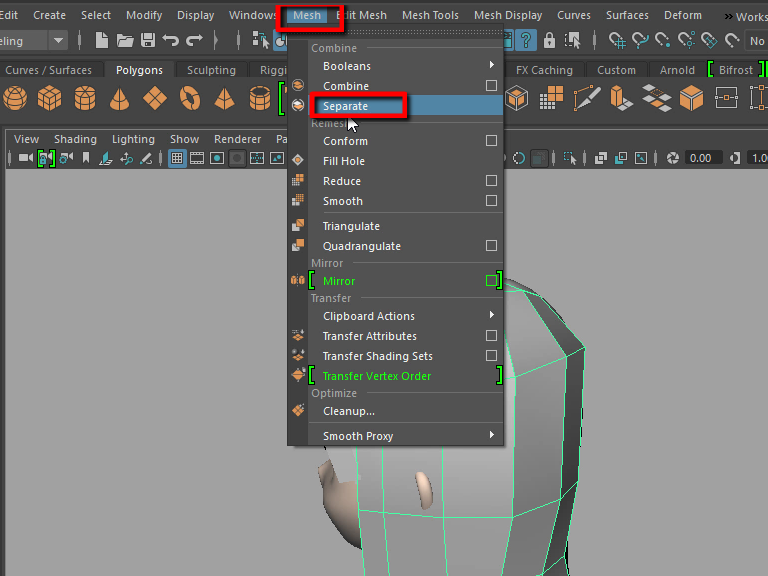The image size is (768, 576).
Task: Toggle the viewport grid display icon
Action: pos(177,158)
